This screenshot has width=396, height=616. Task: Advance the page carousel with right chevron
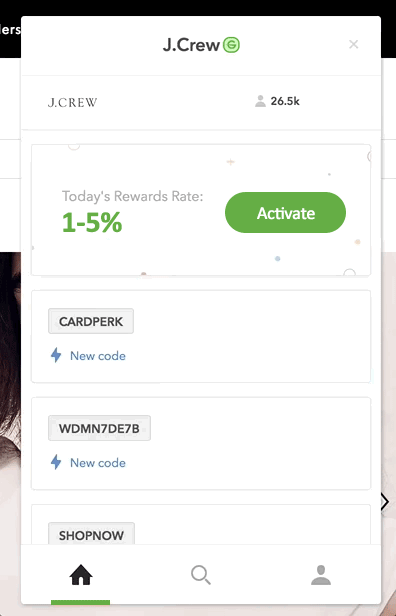(x=385, y=502)
